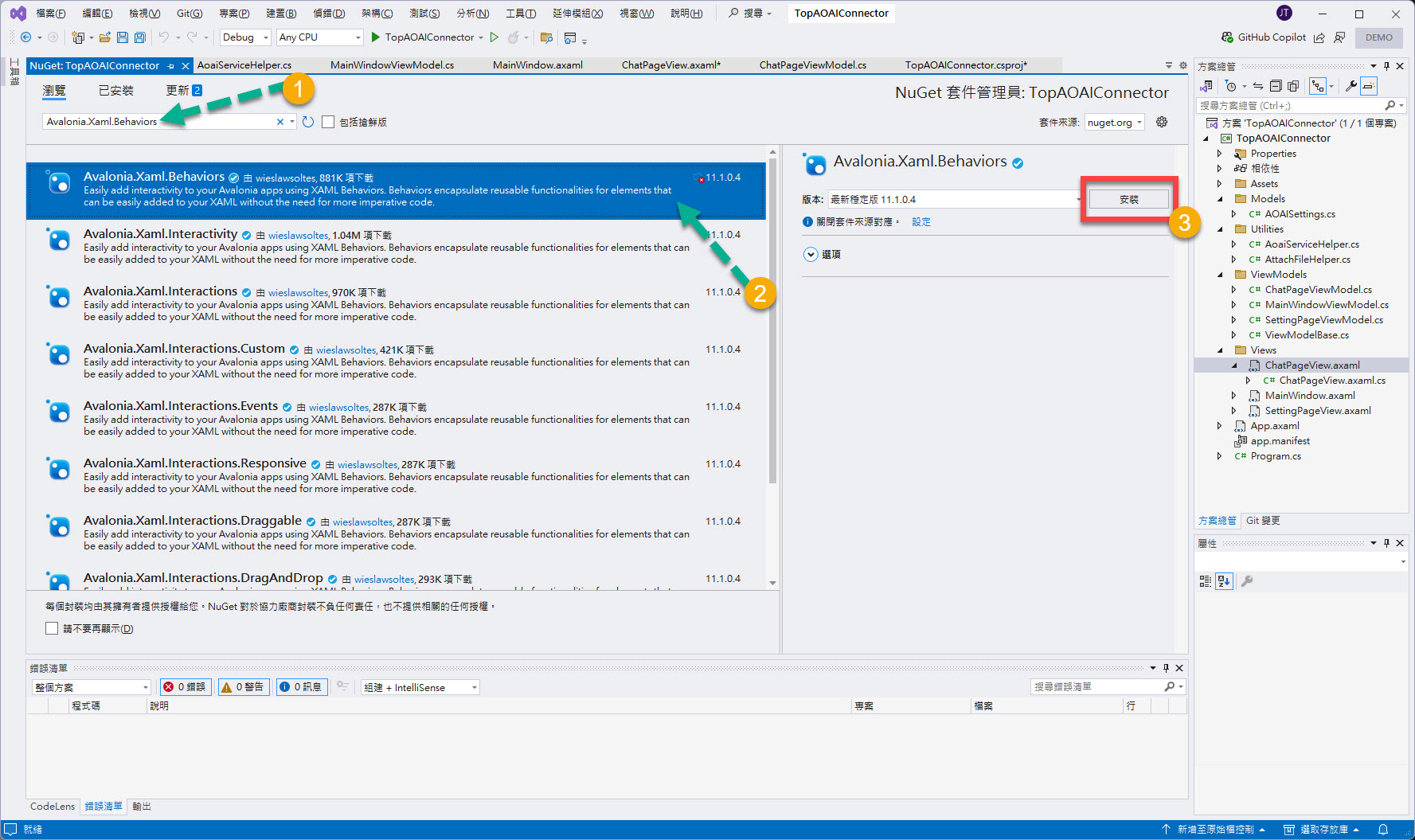Screen dimensions: 1415x840
Task: Collapse the Models folder in tree
Action: 1220,199
